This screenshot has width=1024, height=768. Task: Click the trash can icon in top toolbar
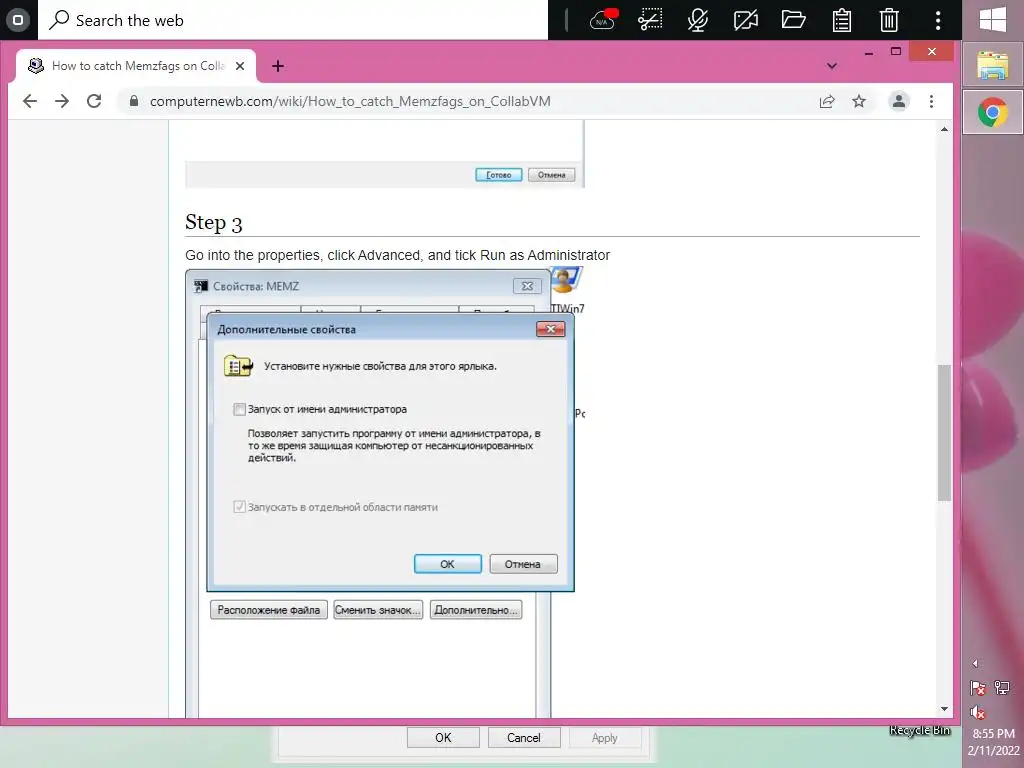(889, 20)
